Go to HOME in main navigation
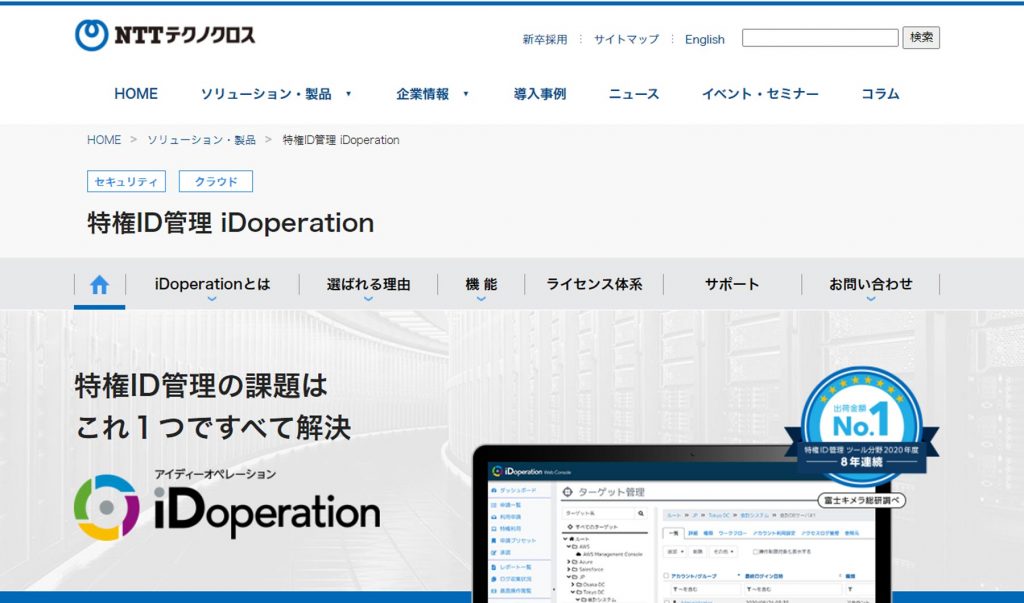The image size is (1024, 603). click(136, 94)
